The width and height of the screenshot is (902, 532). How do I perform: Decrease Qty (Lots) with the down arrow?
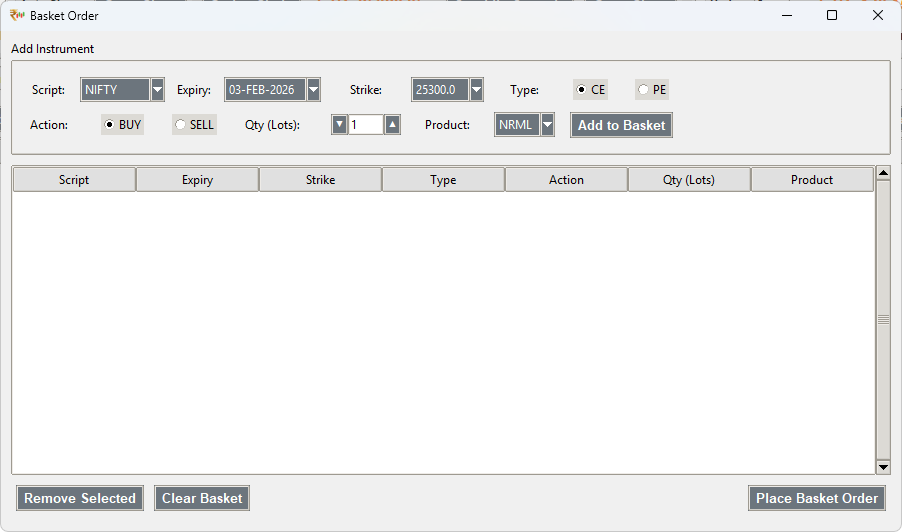coord(339,125)
